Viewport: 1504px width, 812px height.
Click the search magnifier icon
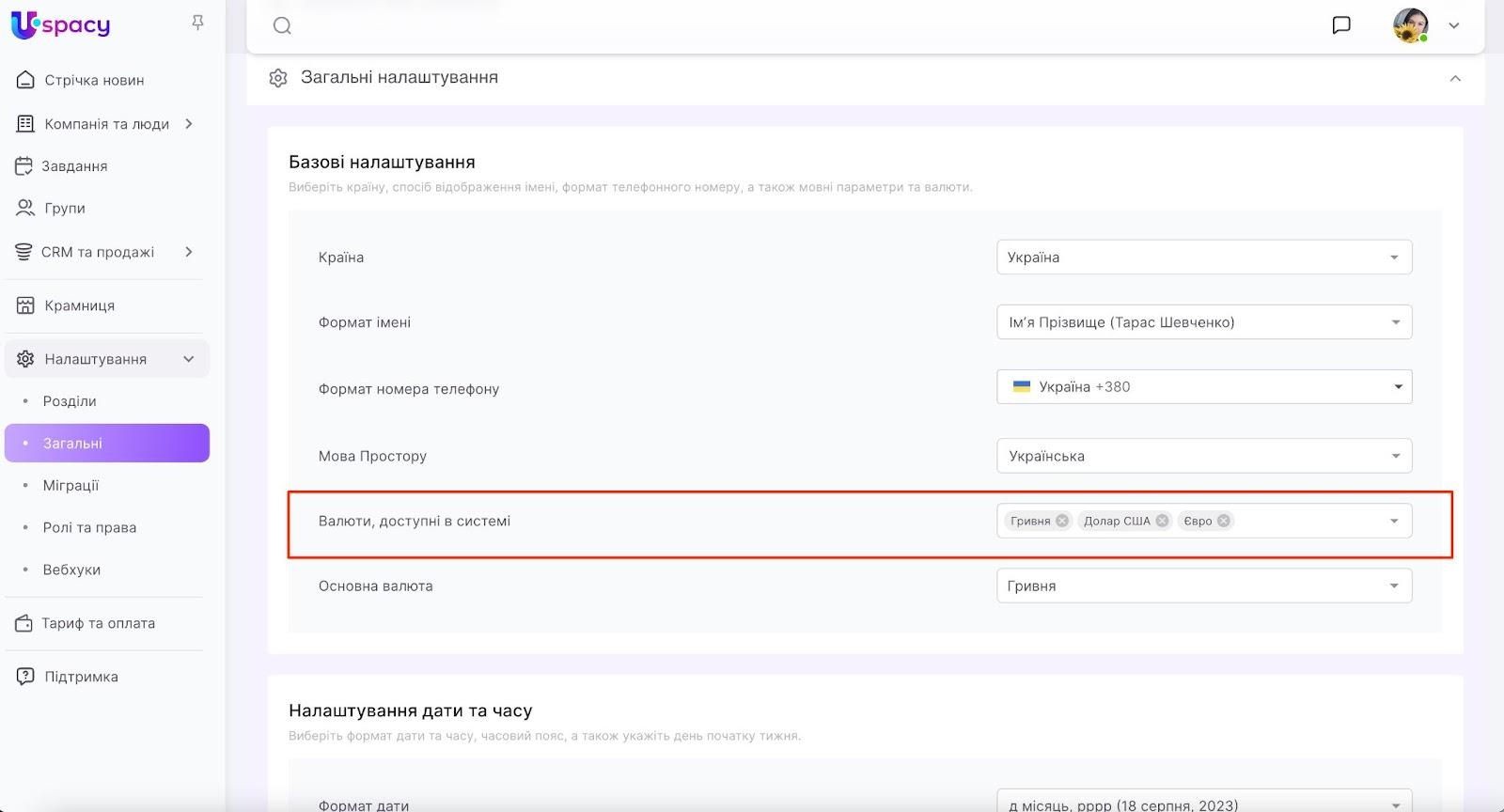point(282,26)
